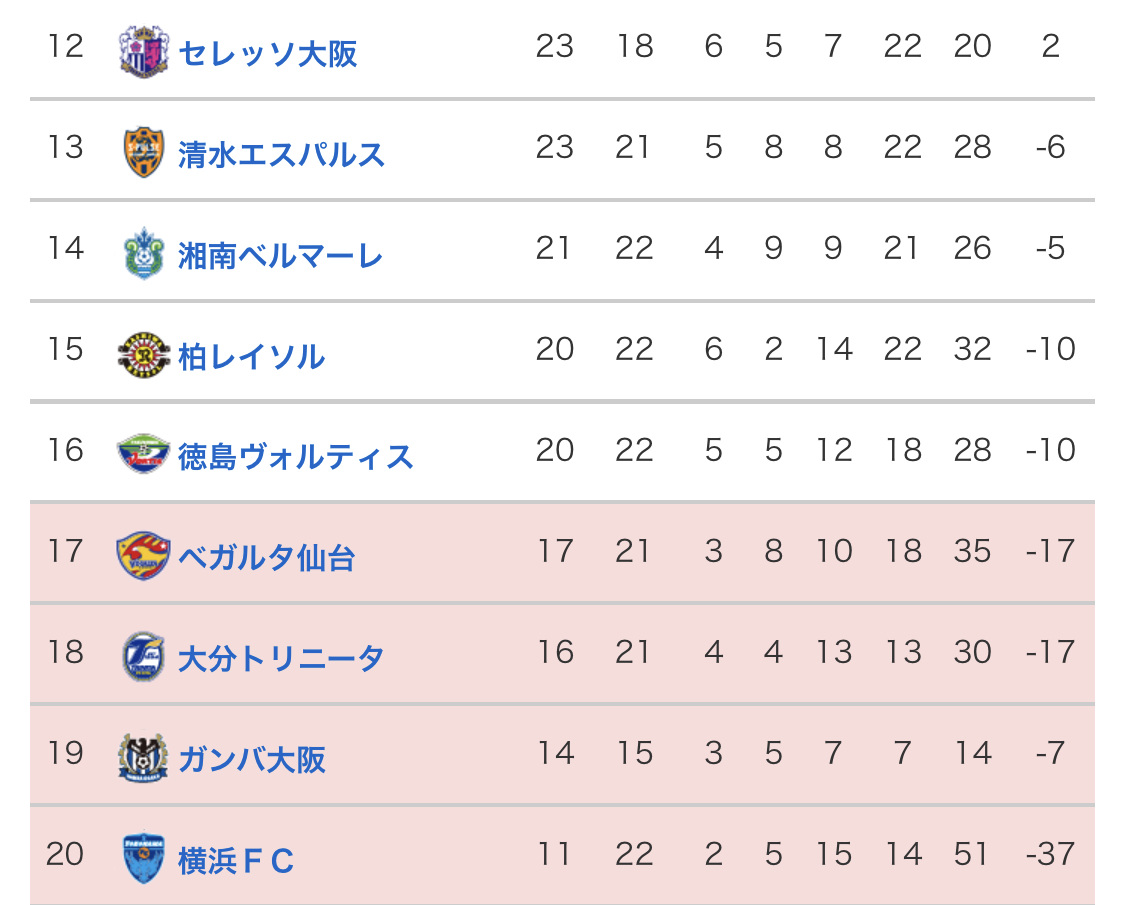Click the Yokohama FC team logo
The image size is (1125, 905).
[143, 858]
